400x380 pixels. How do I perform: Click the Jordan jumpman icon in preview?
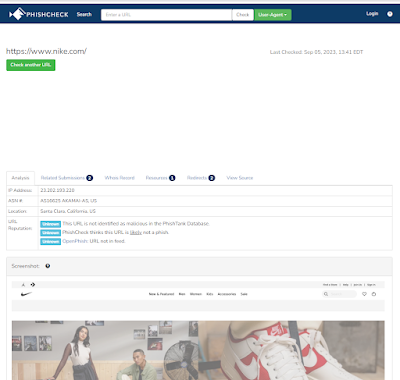point(23,285)
